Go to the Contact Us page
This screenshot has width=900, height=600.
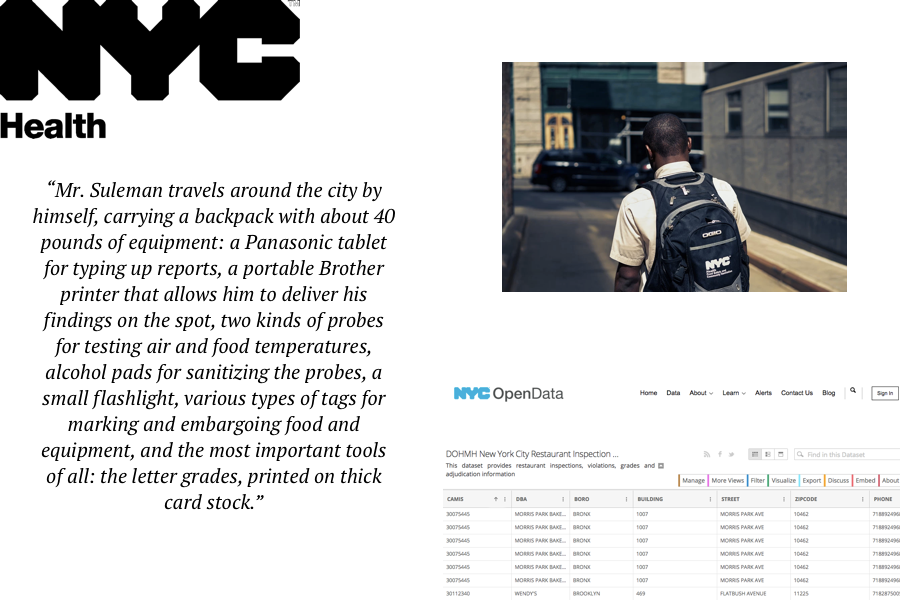pos(797,393)
